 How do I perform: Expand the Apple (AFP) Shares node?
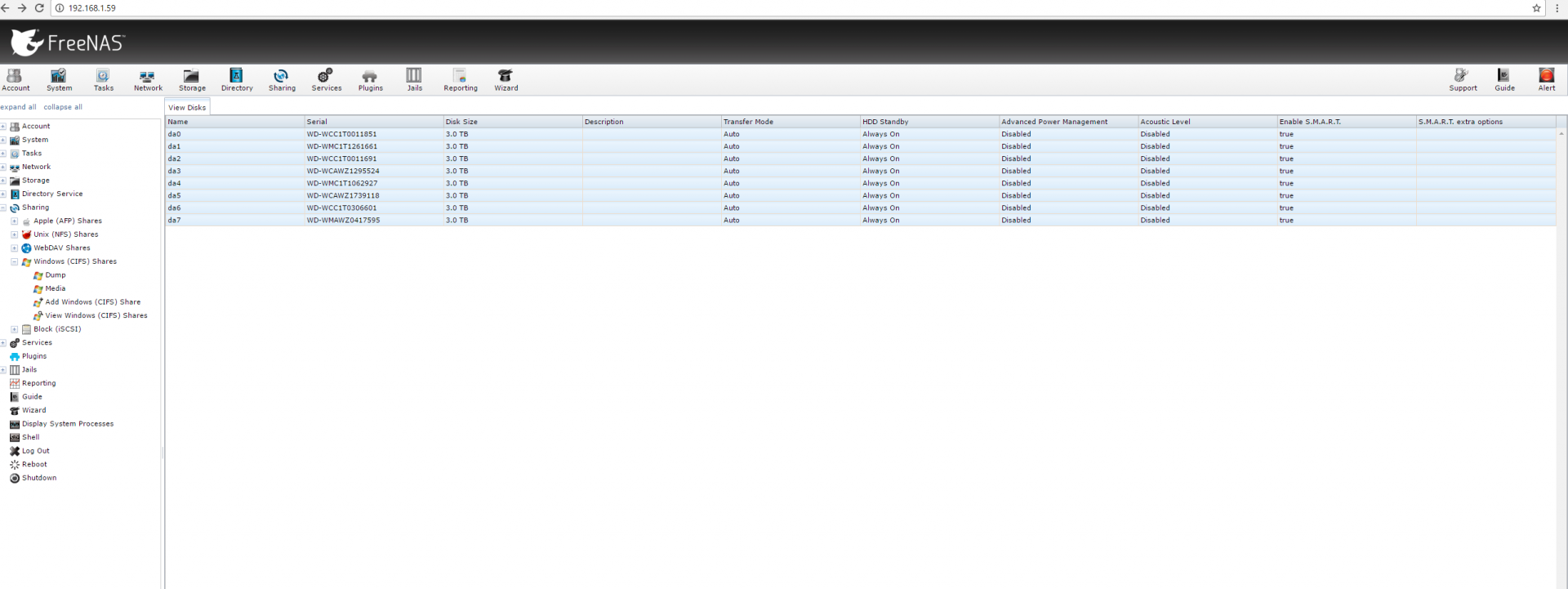click(14, 221)
